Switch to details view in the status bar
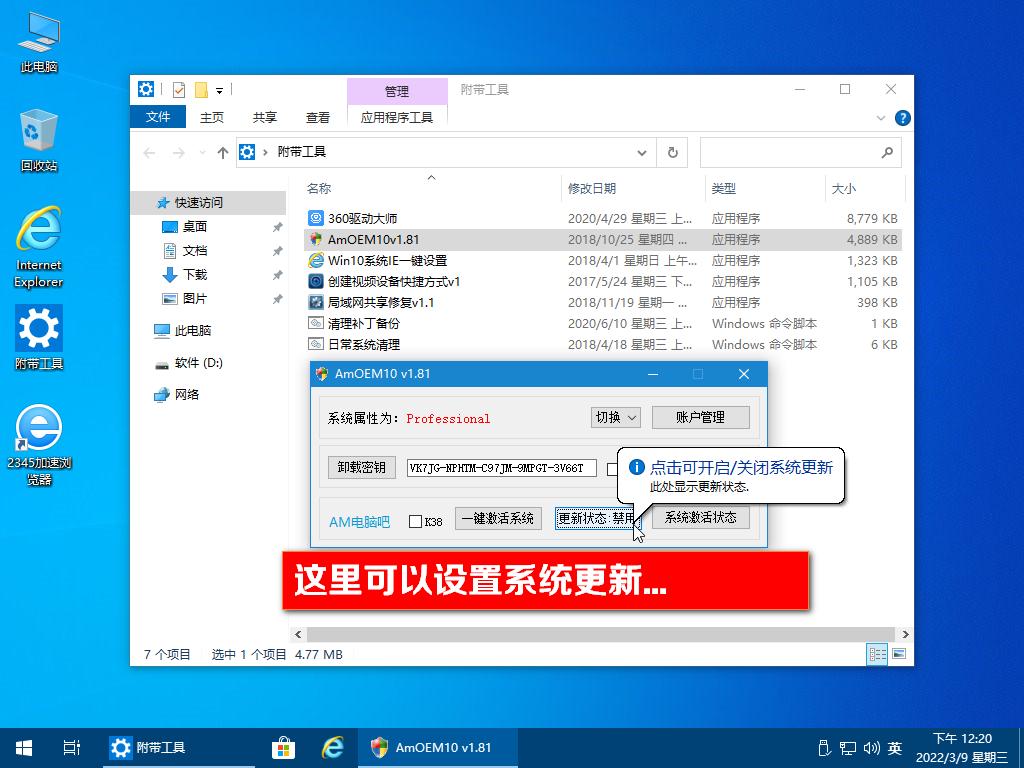This screenshot has width=1024, height=768. point(877,654)
